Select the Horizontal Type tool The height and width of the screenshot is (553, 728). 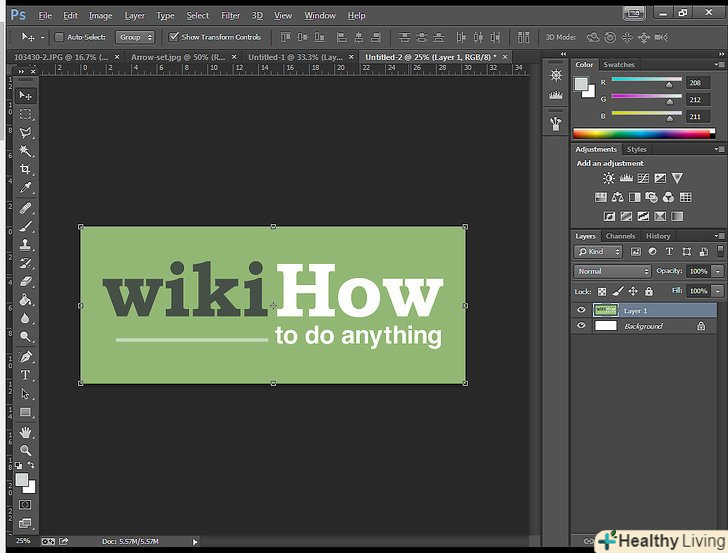click(x=26, y=375)
